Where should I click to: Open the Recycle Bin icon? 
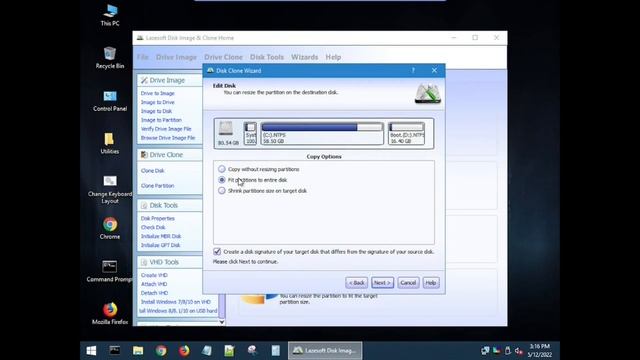(x=110, y=58)
